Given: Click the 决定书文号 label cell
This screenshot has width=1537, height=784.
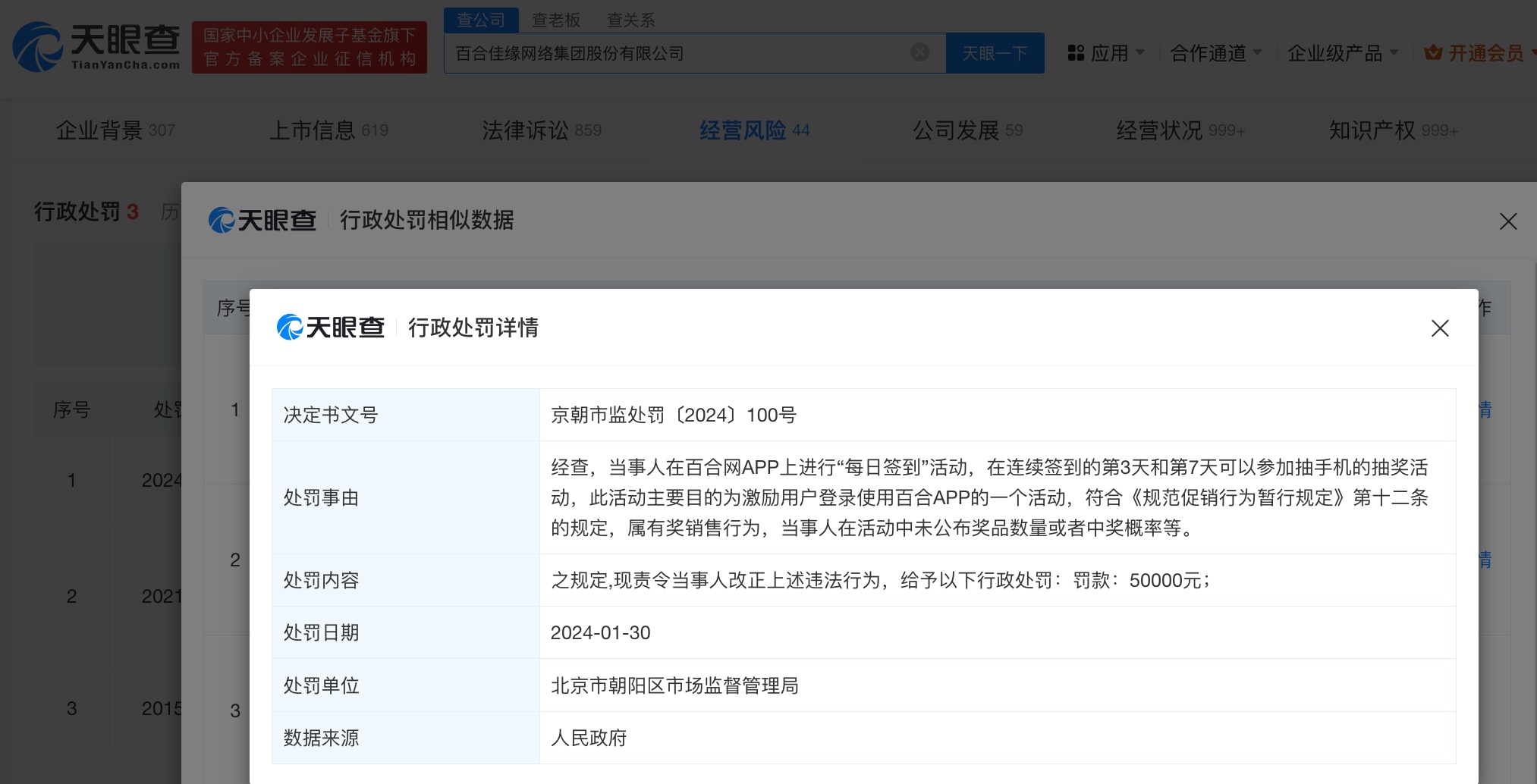Looking at the screenshot, I should click(x=406, y=415).
